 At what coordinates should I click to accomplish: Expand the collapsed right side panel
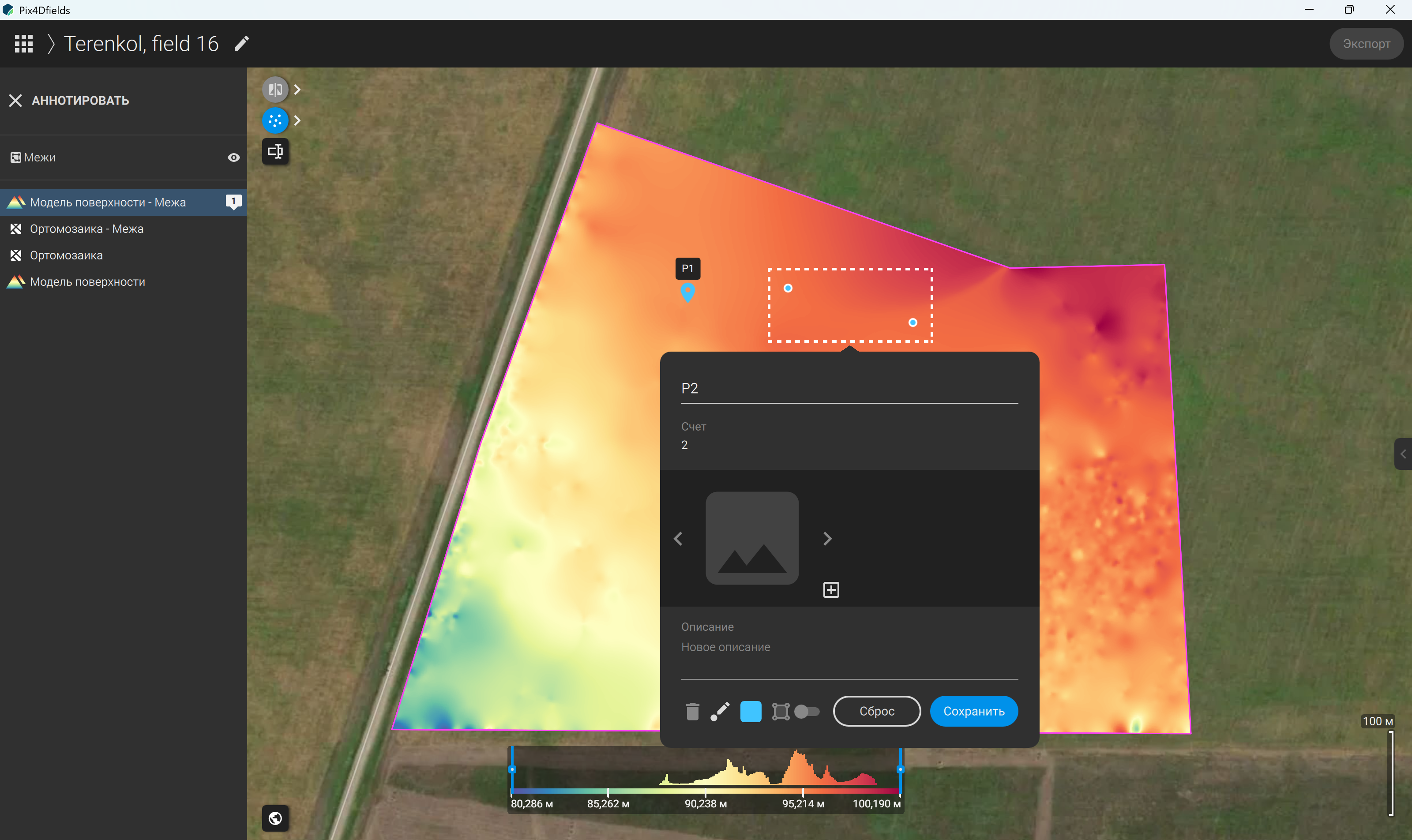click(1403, 454)
